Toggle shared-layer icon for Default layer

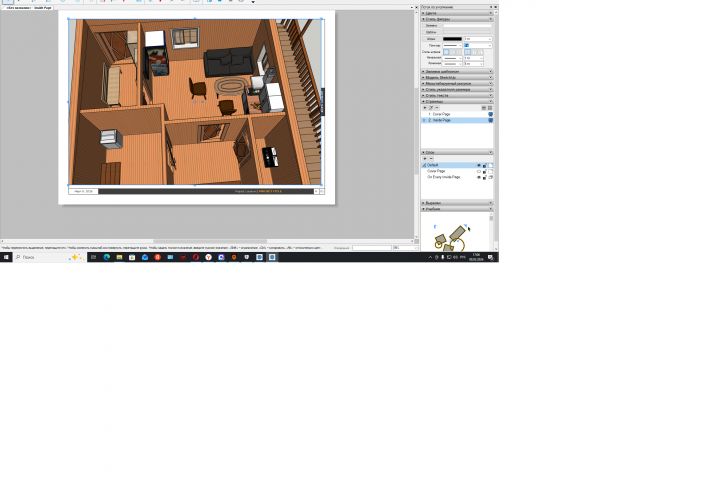tap(490, 165)
